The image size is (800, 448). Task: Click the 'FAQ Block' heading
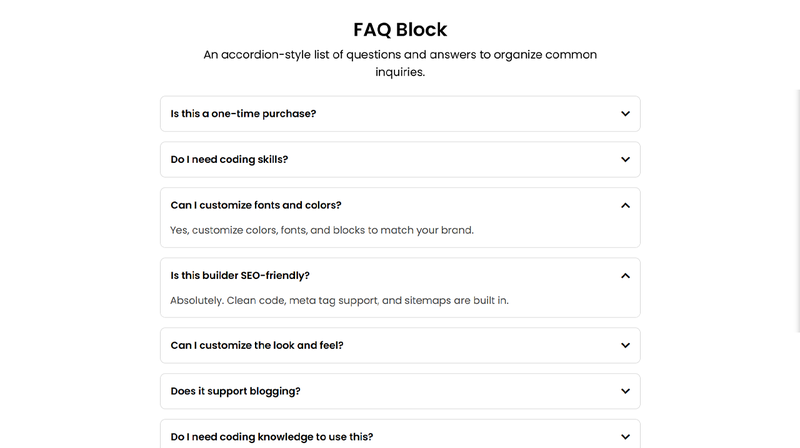pyautogui.click(x=400, y=28)
